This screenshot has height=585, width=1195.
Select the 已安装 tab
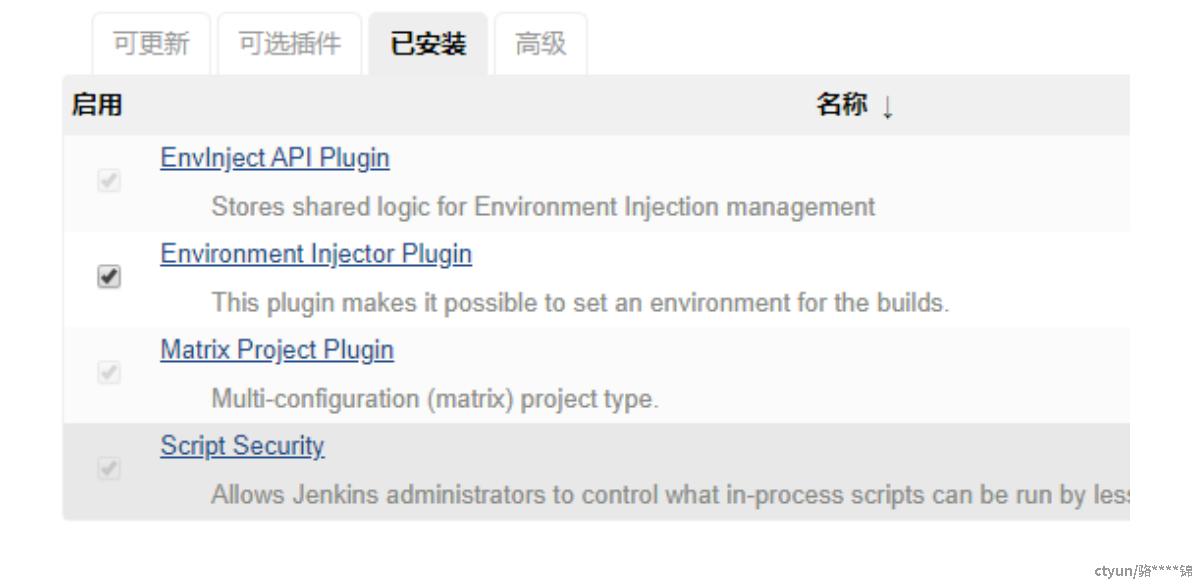coord(428,43)
